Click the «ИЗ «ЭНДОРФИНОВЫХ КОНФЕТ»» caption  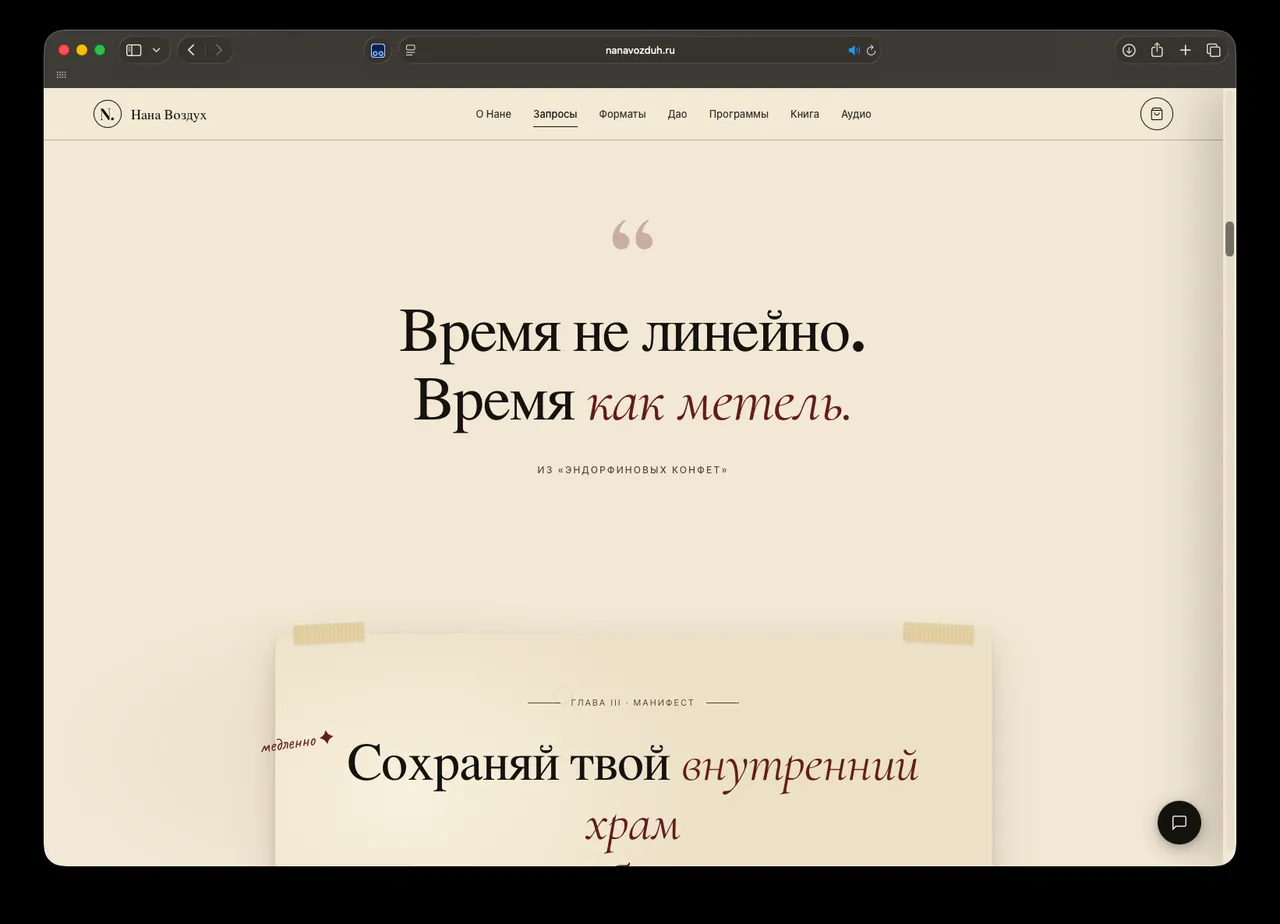point(632,470)
